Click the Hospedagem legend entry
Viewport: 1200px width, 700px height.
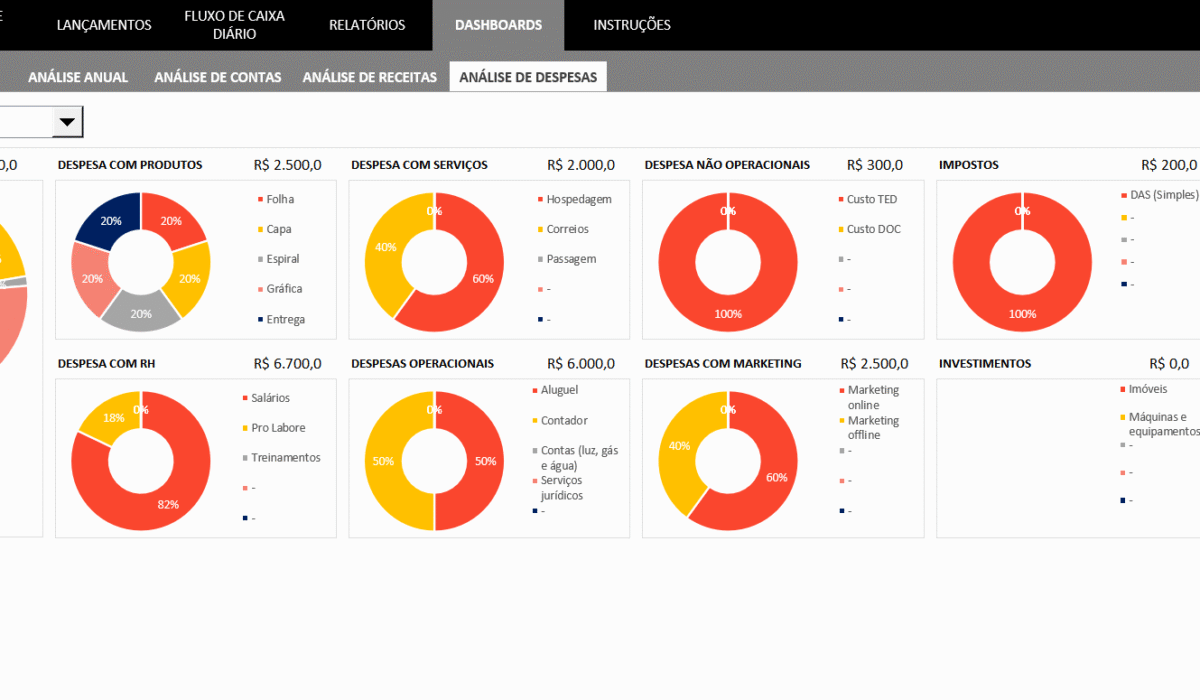coord(578,199)
